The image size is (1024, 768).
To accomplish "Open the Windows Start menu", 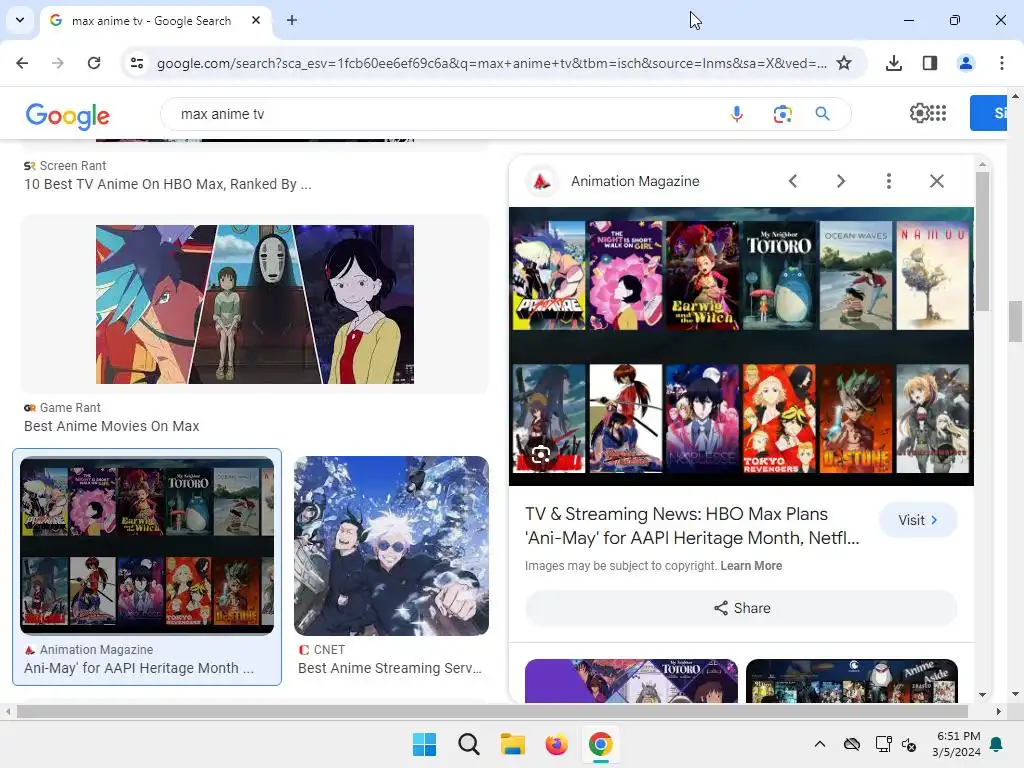I will point(424,744).
